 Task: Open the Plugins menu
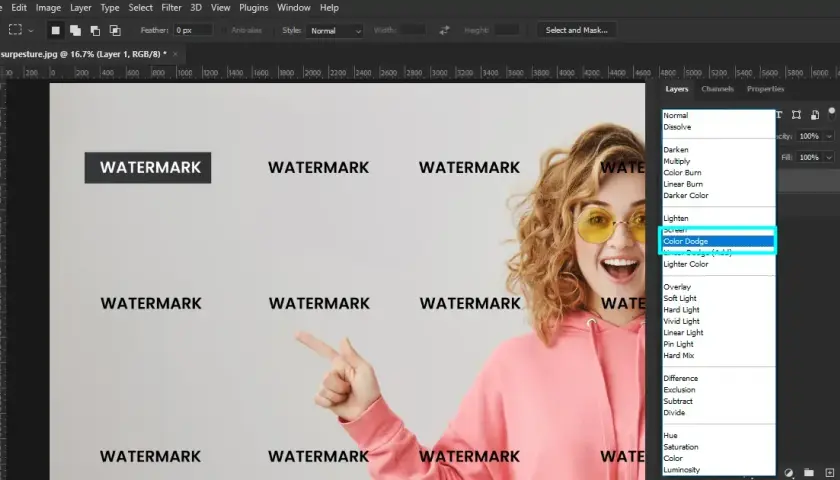tap(253, 8)
